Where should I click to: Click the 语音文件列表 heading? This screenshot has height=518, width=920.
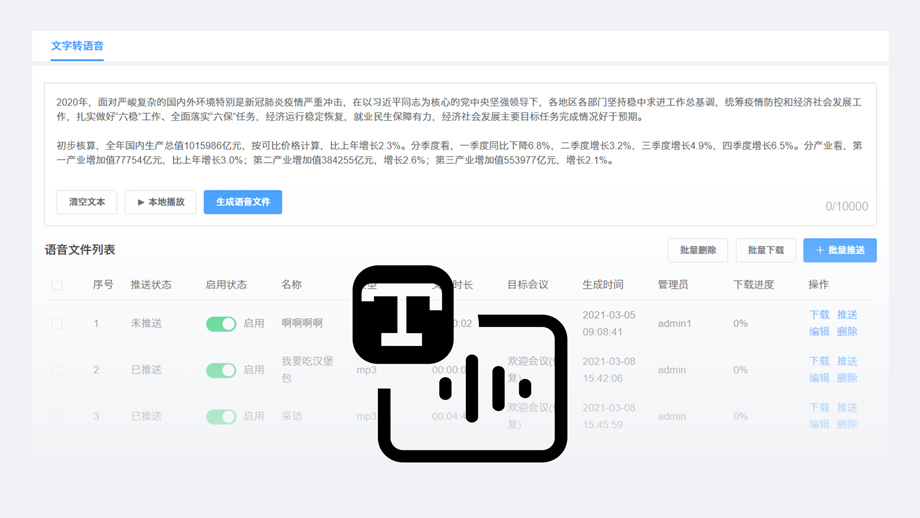click(80, 250)
